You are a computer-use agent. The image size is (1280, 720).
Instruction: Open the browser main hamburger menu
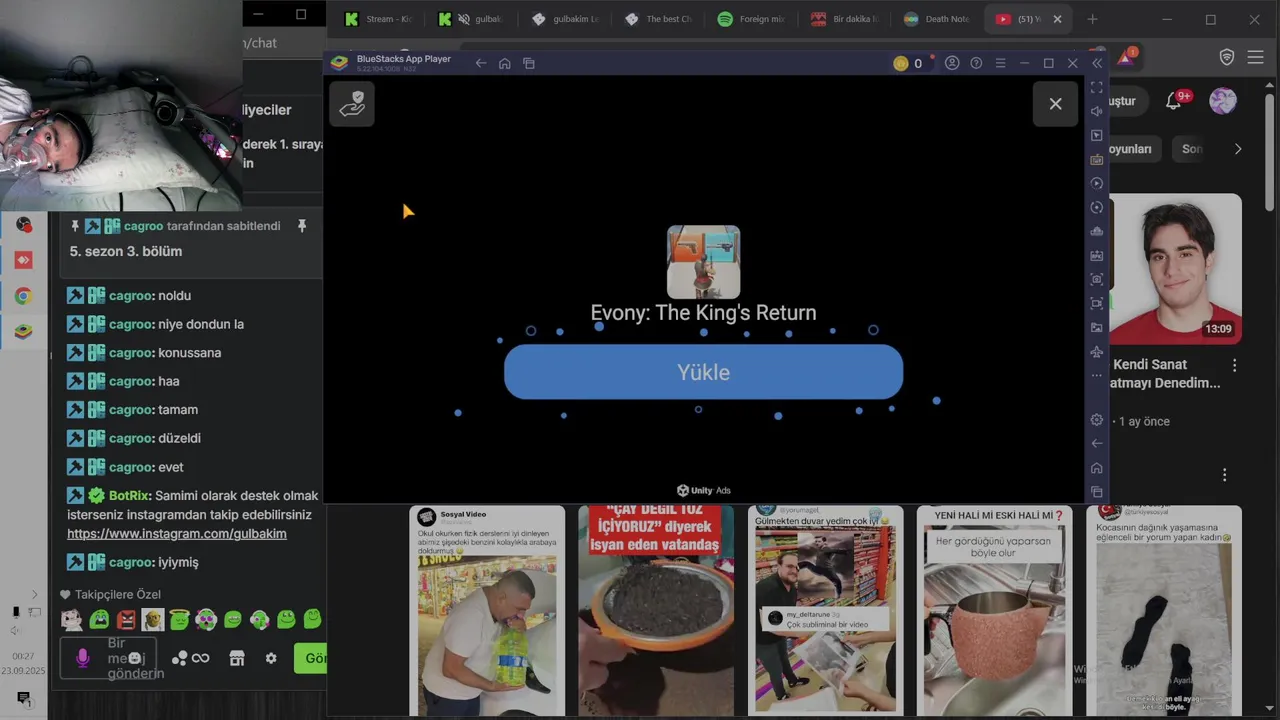point(1256,58)
